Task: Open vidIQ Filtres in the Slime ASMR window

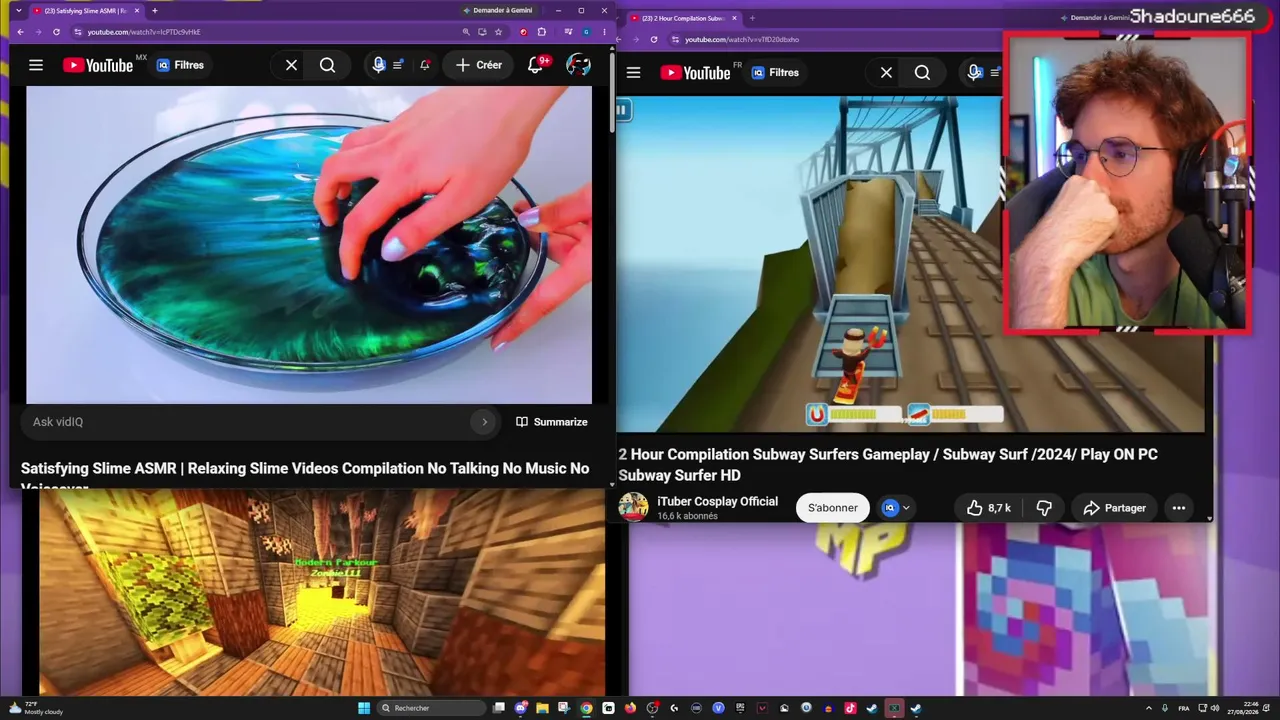Action: coord(181,65)
